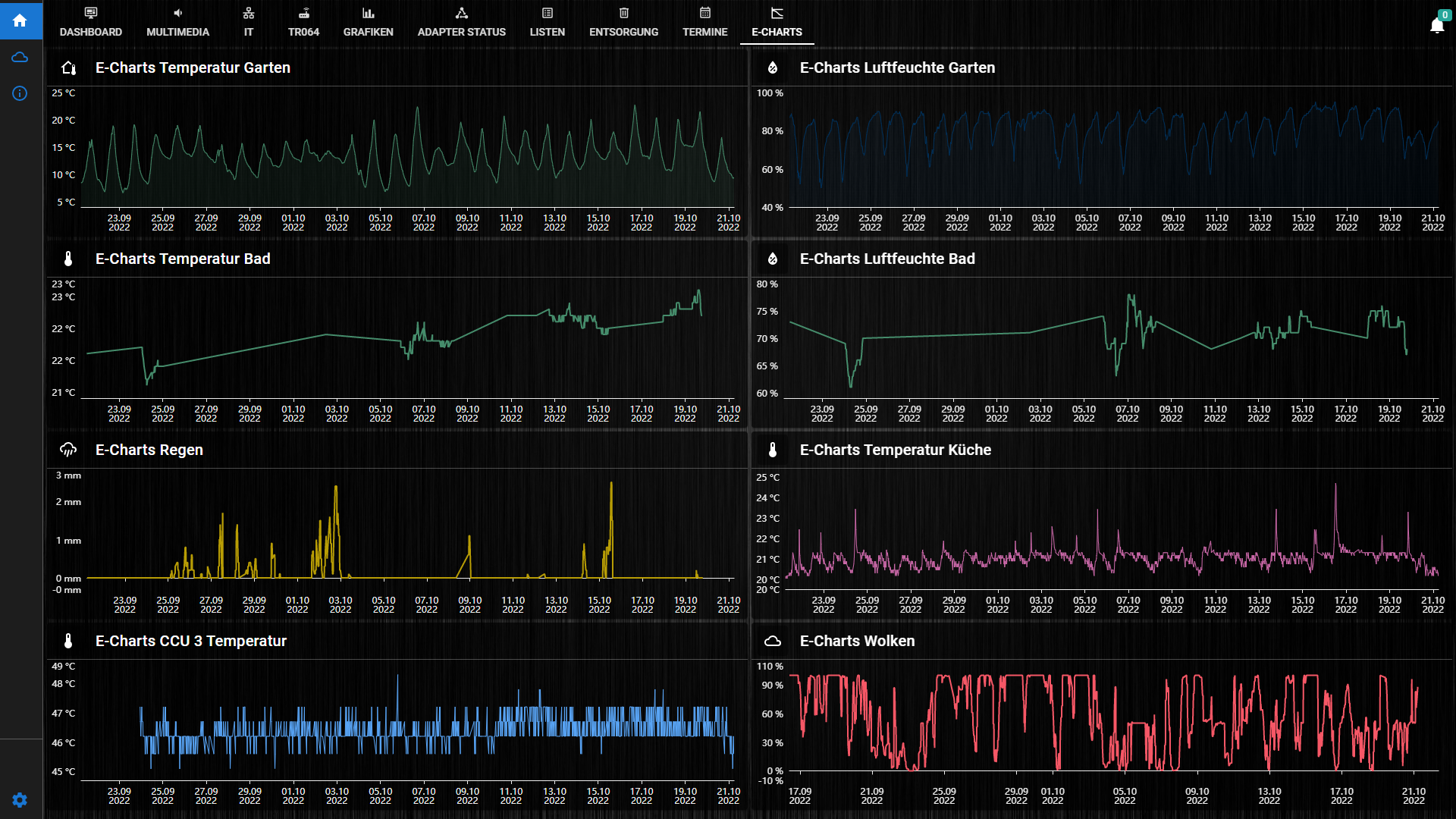1456x819 pixels.
Task: Click the 3 mm label in Regen chart
Action: coord(68,475)
